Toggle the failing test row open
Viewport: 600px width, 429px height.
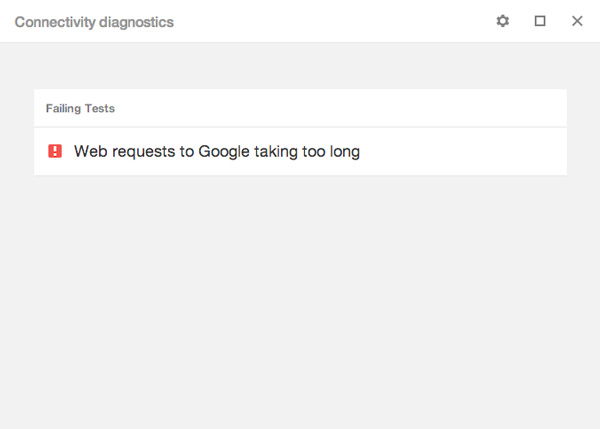point(300,152)
